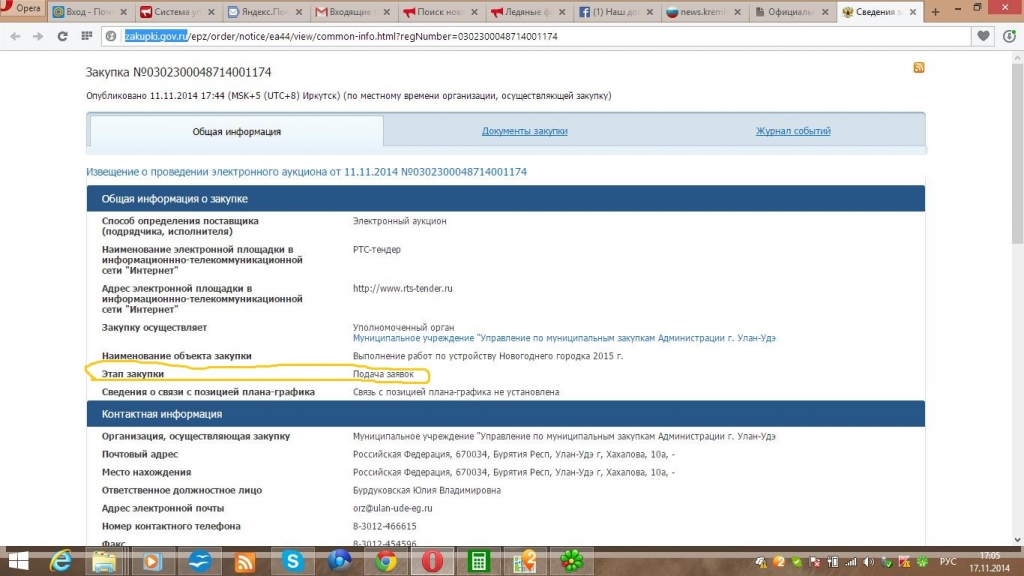
Task: Switch to the news.kremlin browser tab
Action: click(700, 13)
